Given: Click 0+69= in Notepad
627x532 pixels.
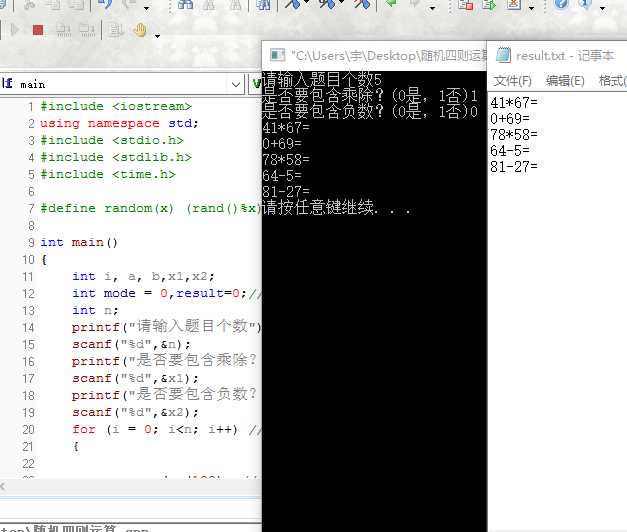Looking at the screenshot, I should [510, 119].
